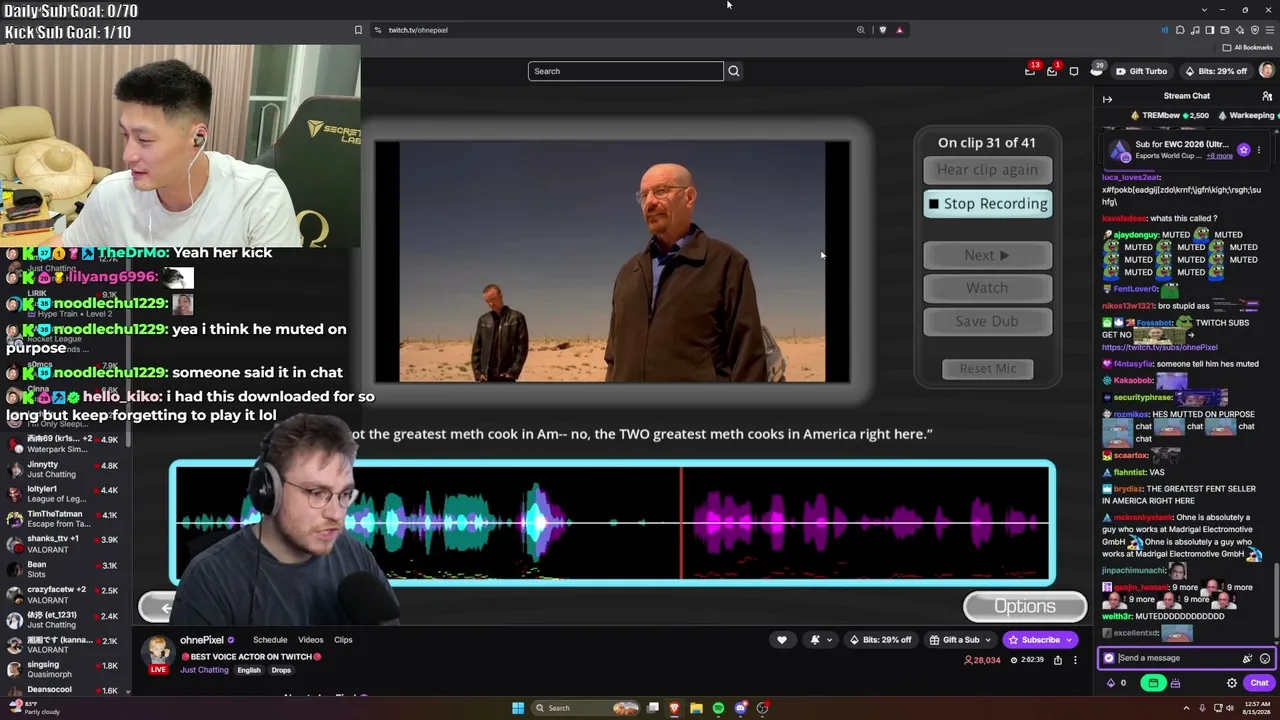Image resolution: width=1280 pixels, height=720 pixels.
Task: Open Twitch notifications with 13 badge
Action: click(1030, 71)
